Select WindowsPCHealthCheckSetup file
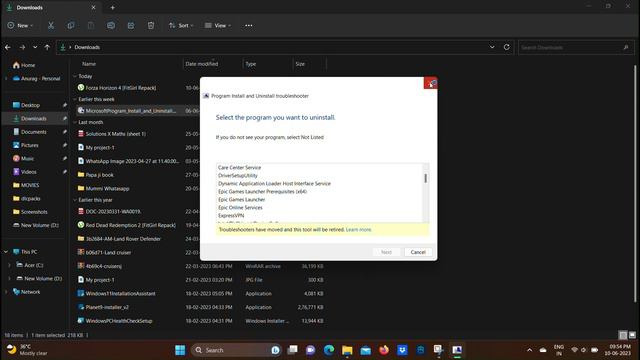 119,321
